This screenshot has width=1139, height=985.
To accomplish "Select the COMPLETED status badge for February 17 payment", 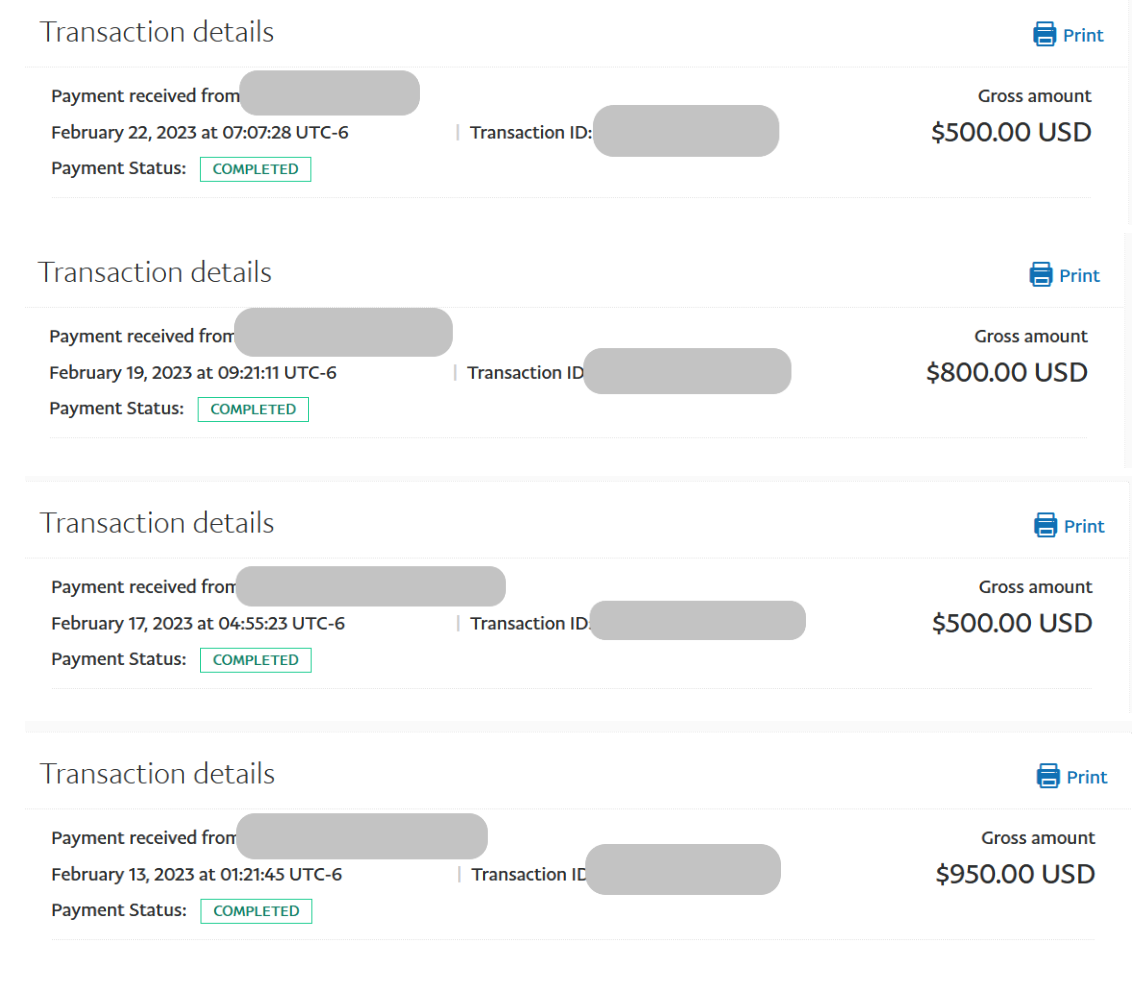I will (255, 660).
